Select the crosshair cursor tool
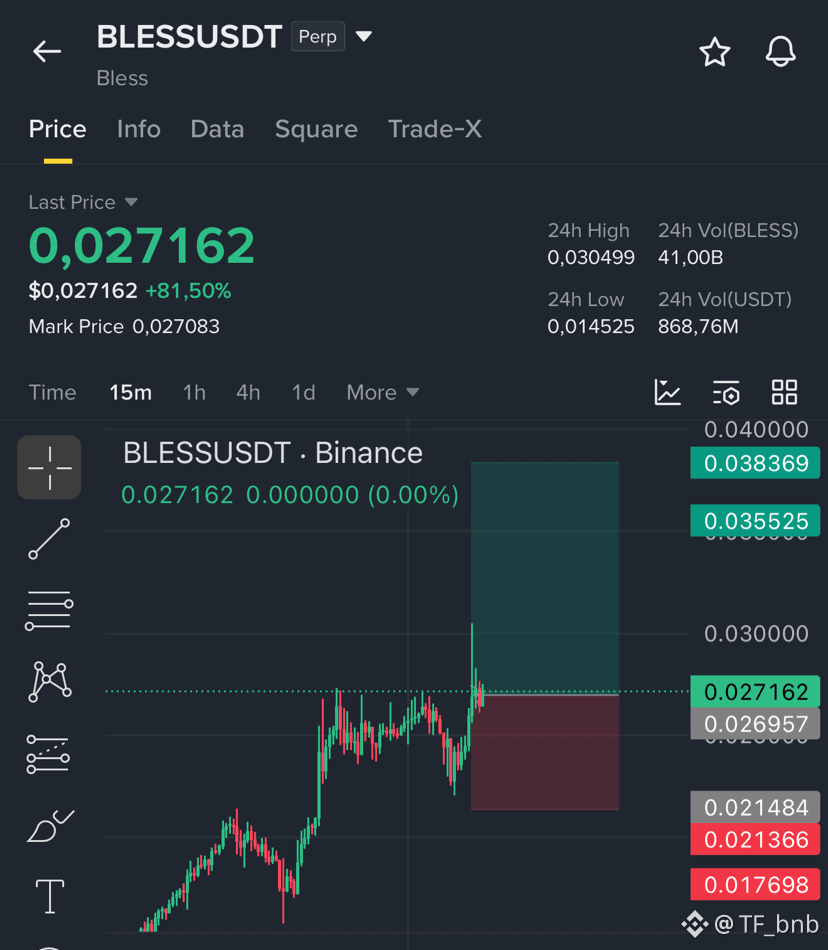Image resolution: width=828 pixels, height=950 pixels. coord(49,467)
